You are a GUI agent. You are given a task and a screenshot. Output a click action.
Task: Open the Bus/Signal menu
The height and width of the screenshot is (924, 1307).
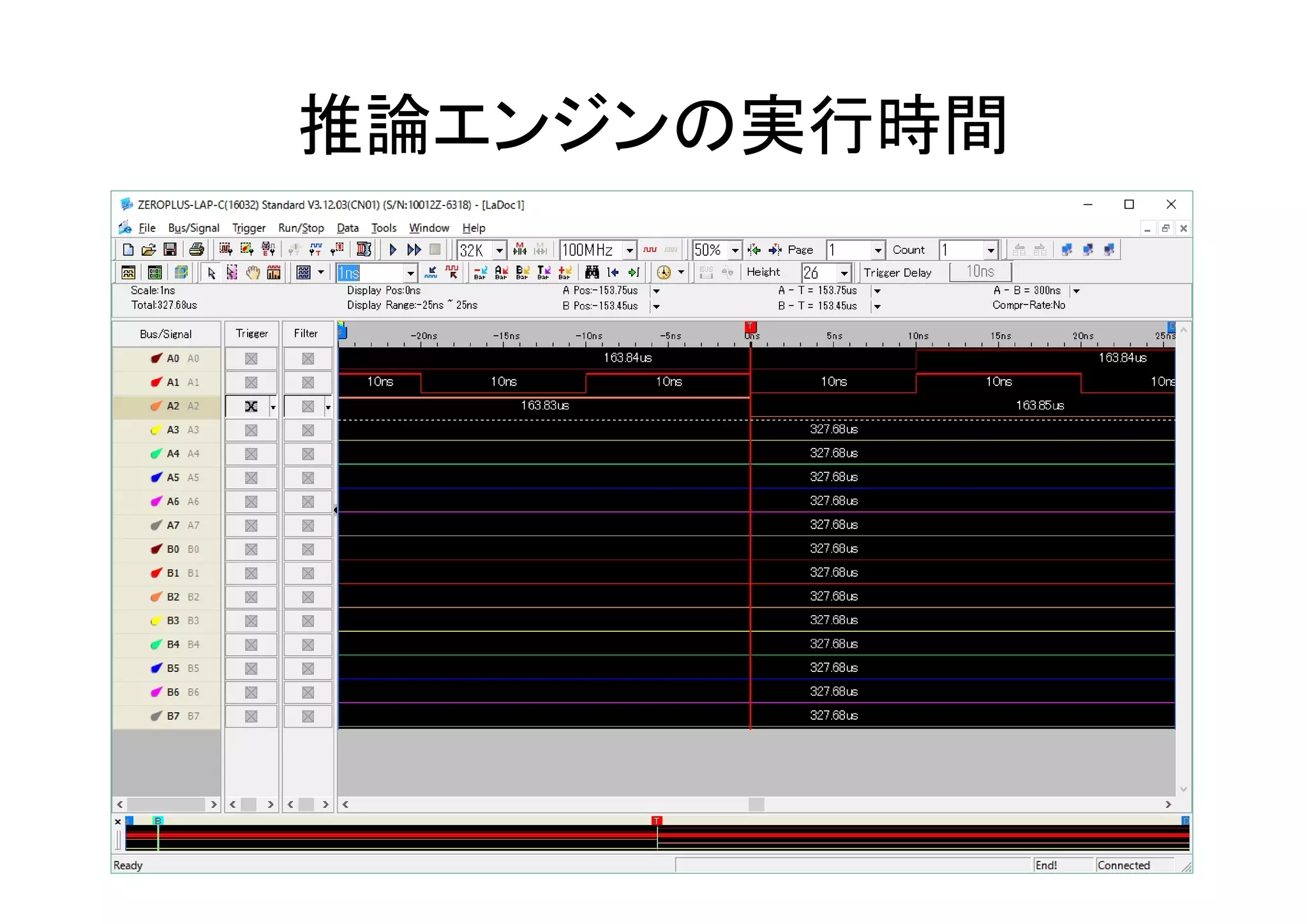click(x=193, y=228)
